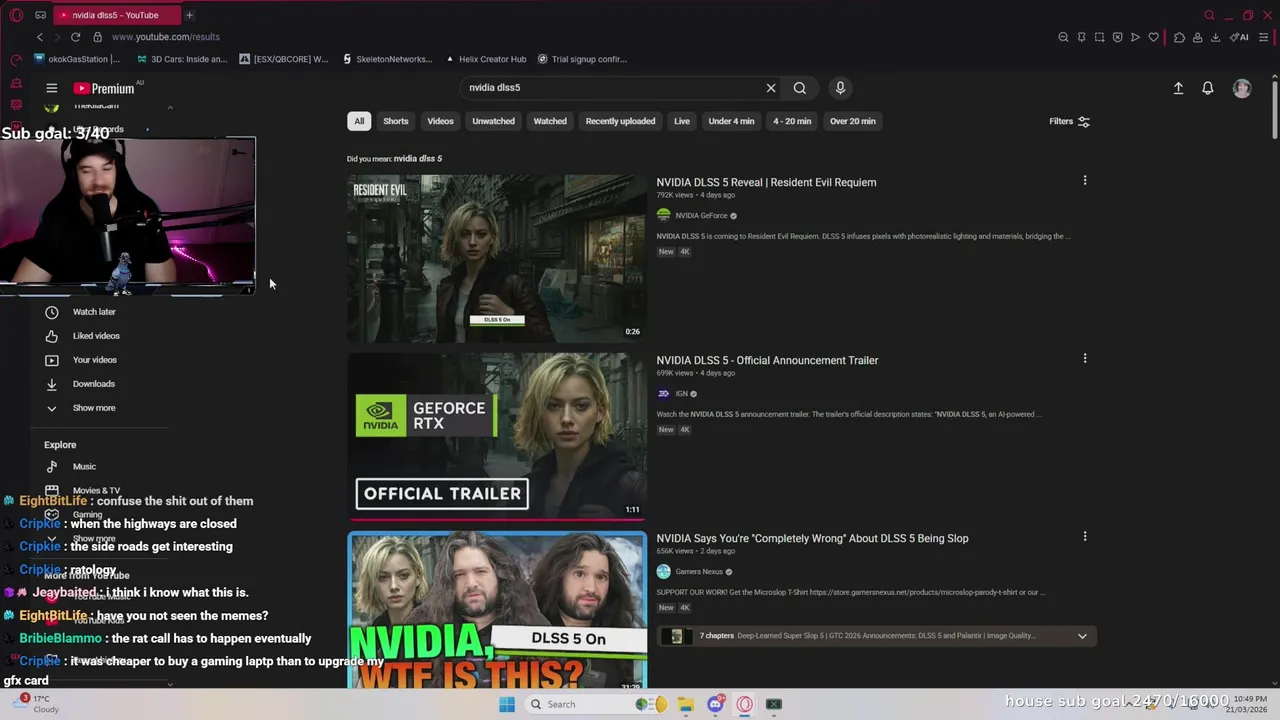Image resolution: width=1280 pixels, height=720 pixels.
Task: Search by voice microphone icon
Action: (x=840, y=88)
